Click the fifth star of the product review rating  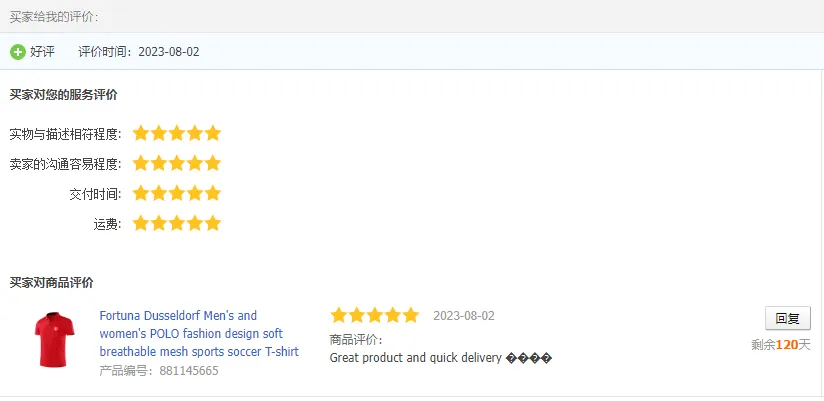point(410,315)
